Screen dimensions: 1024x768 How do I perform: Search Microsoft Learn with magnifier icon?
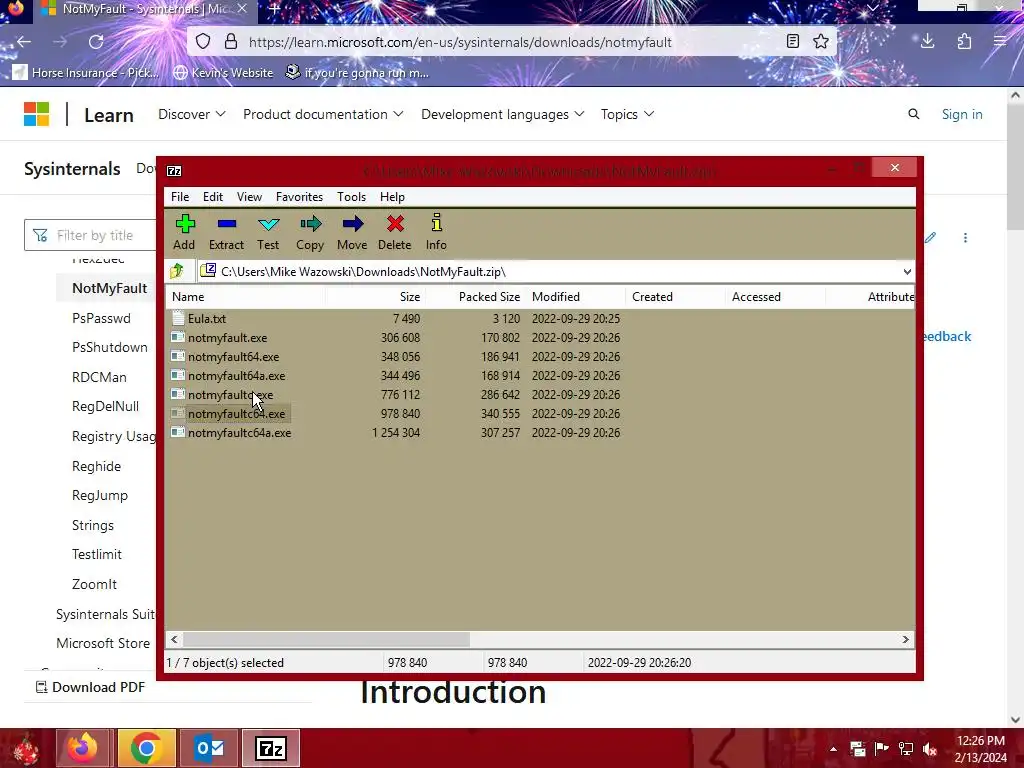914,114
